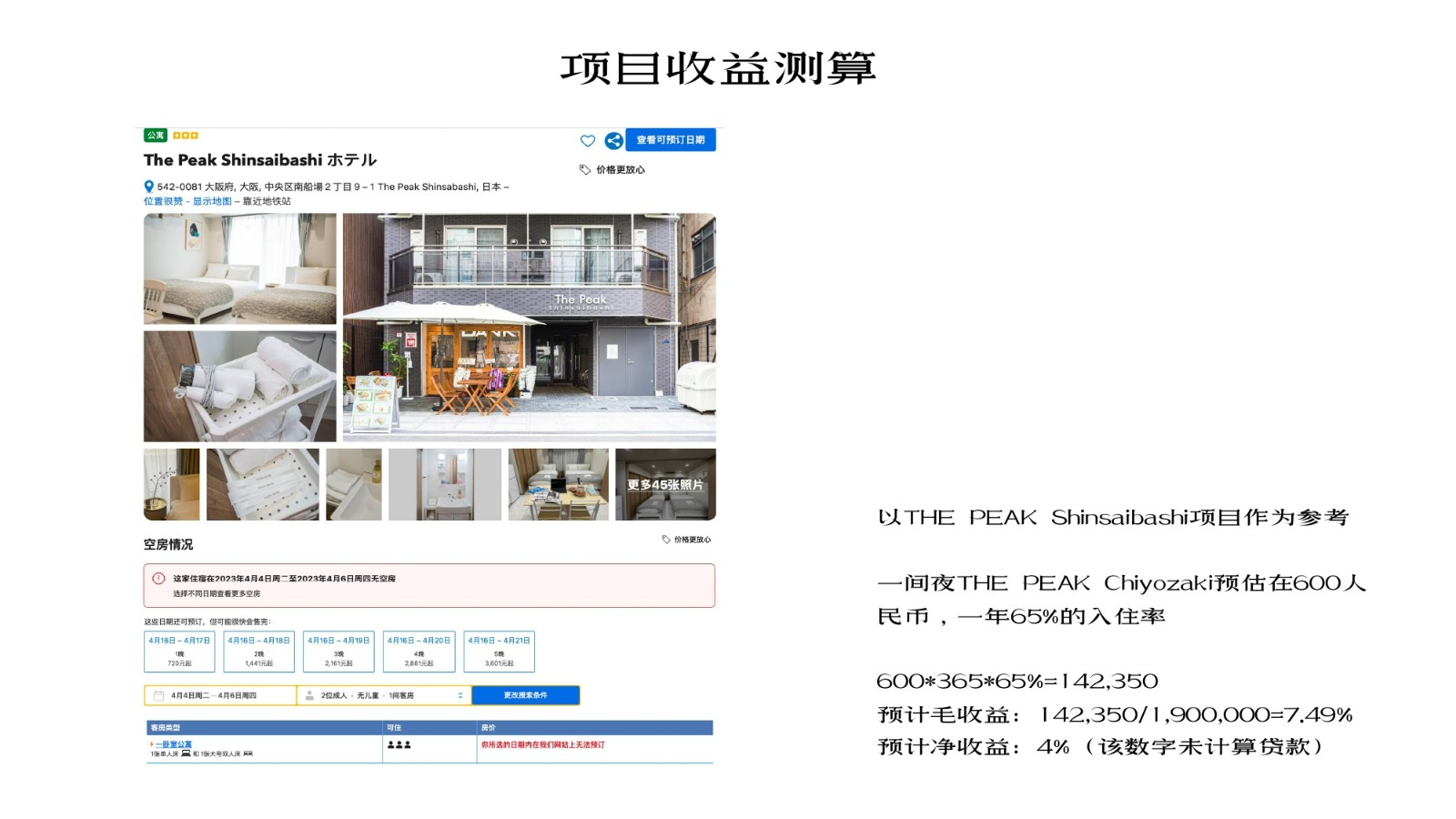Select 4月16日–4月17日 one-night option
This screenshot has height=819, width=1456.
(x=179, y=652)
